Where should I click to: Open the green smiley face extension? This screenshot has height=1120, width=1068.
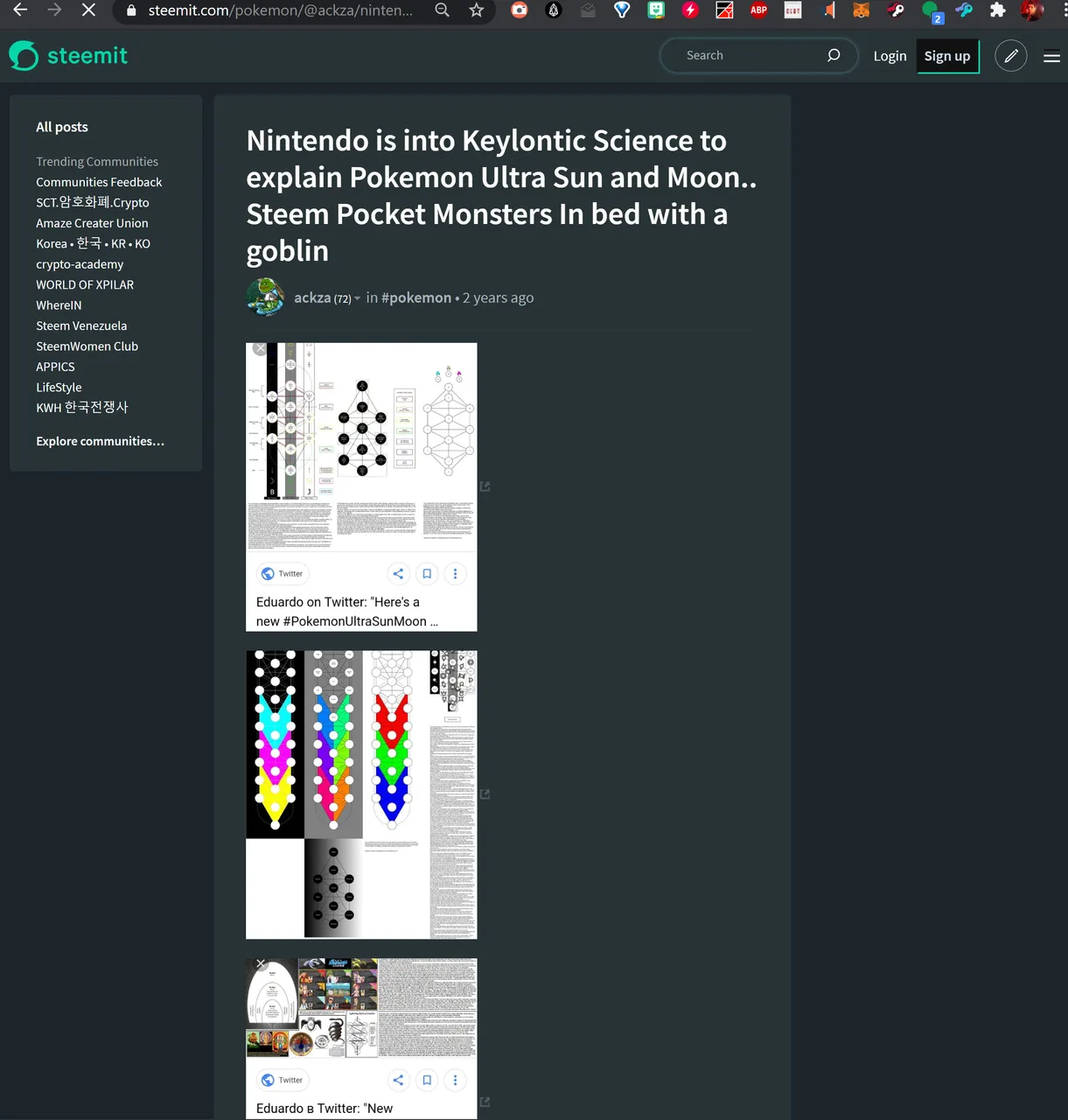tap(656, 10)
